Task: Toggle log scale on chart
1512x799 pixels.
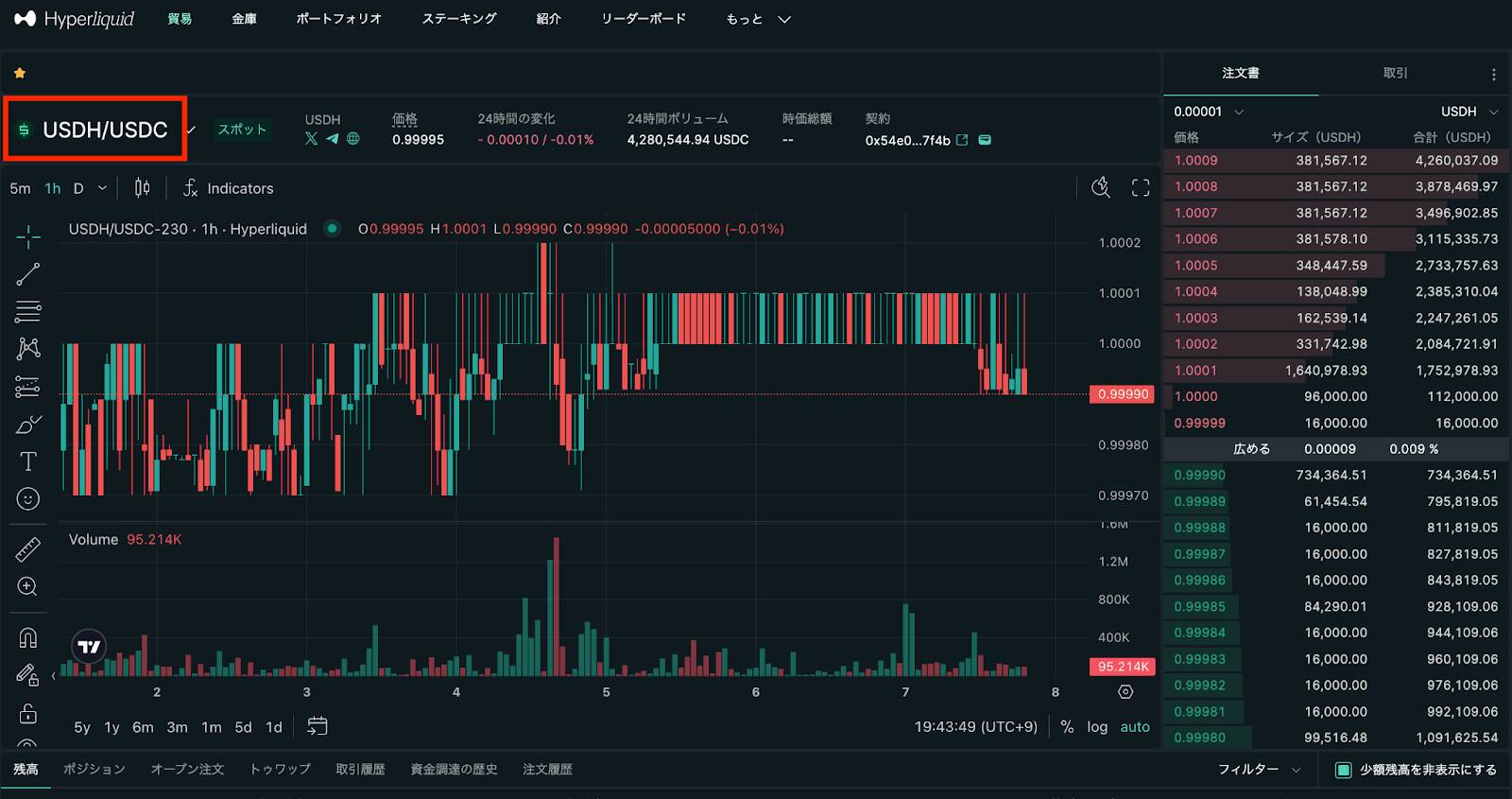Action: click(1096, 727)
